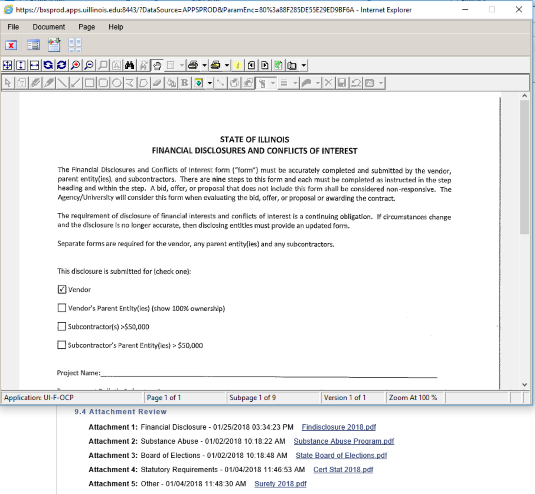Open the printer icon dropdown arrow
535x494 pixels.
204,65
